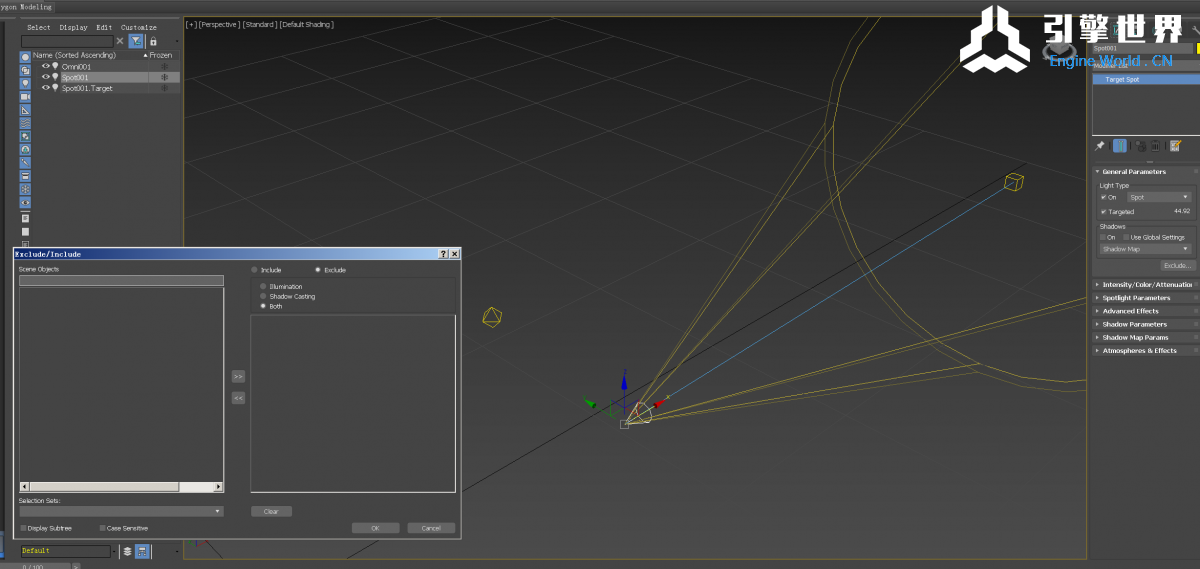The width and height of the screenshot is (1200, 569).
Task: Select the Include radio button
Action: tap(254, 270)
